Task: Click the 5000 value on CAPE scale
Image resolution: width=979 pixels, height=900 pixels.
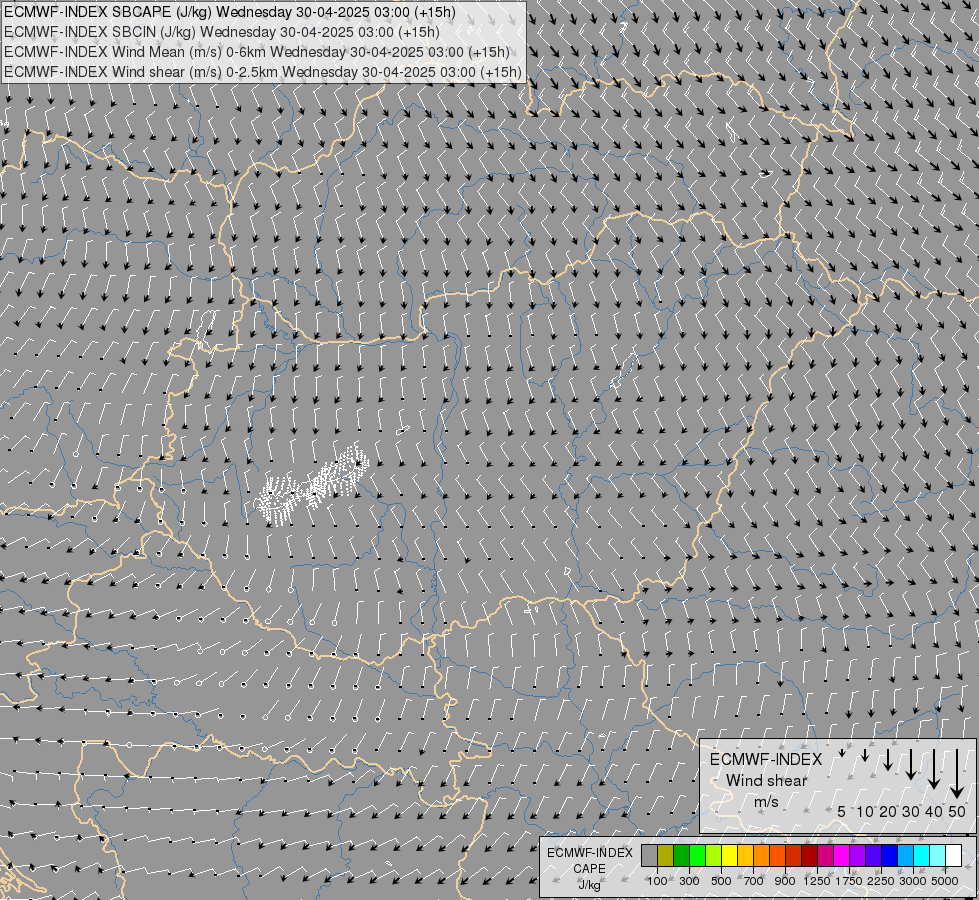Action: pos(945,881)
